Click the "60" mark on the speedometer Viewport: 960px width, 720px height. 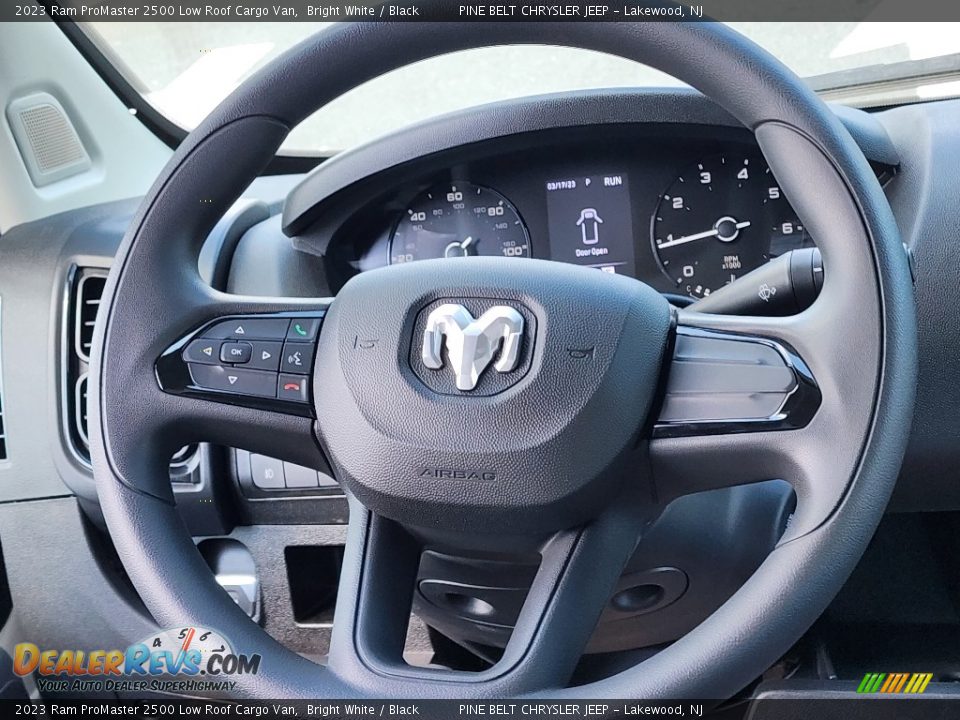click(x=454, y=197)
